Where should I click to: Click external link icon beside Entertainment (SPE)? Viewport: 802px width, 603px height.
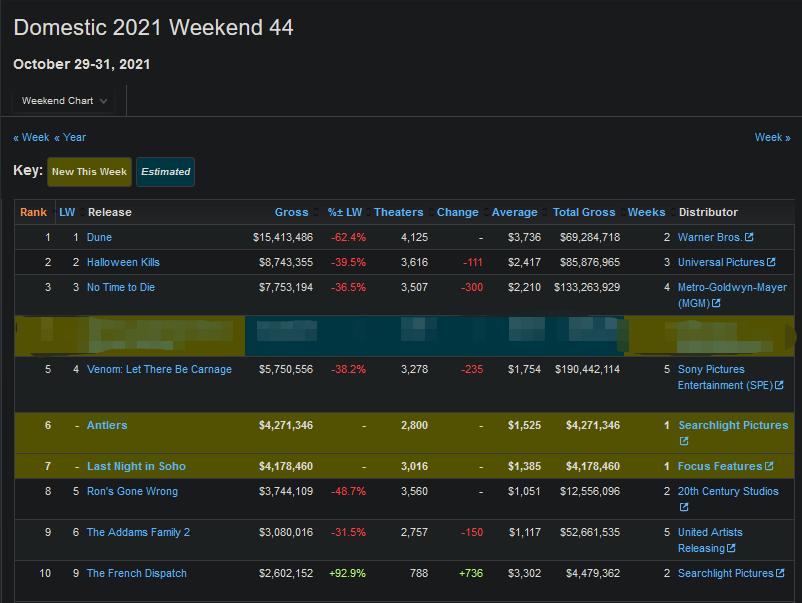[779, 385]
